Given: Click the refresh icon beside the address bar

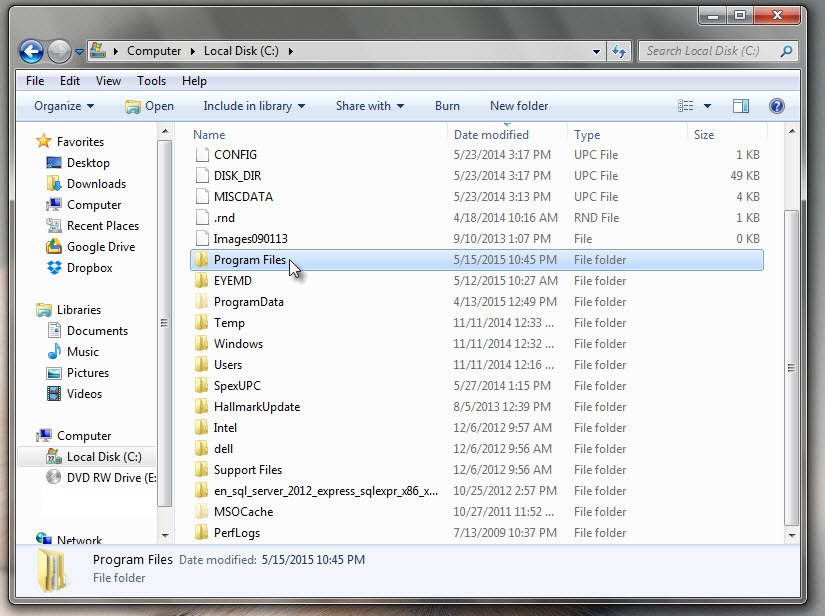Looking at the screenshot, I should coord(619,51).
